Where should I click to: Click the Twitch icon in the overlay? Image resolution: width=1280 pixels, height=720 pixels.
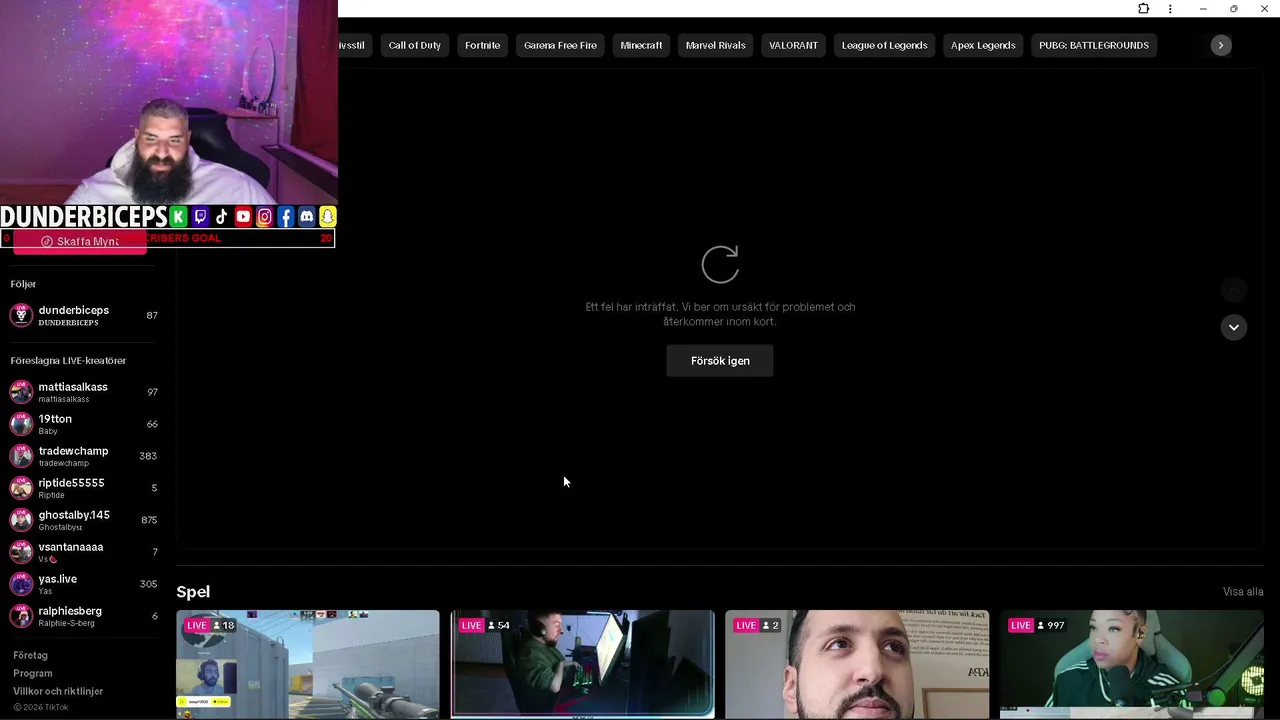(200, 217)
